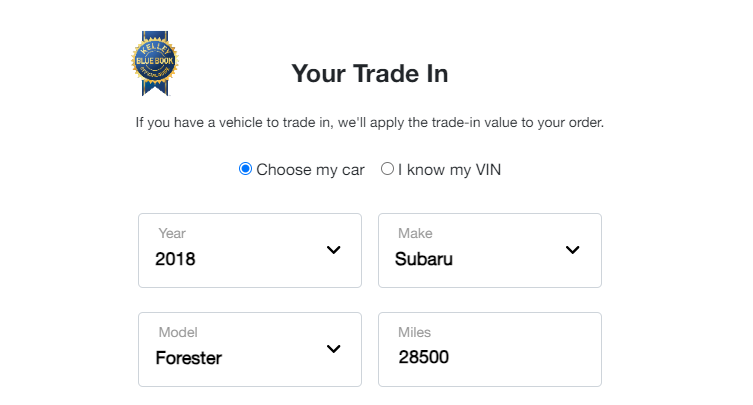Viewport: 753px width, 405px height.
Task: Click the "I know my VIN" label text
Action: (x=449, y=170)
